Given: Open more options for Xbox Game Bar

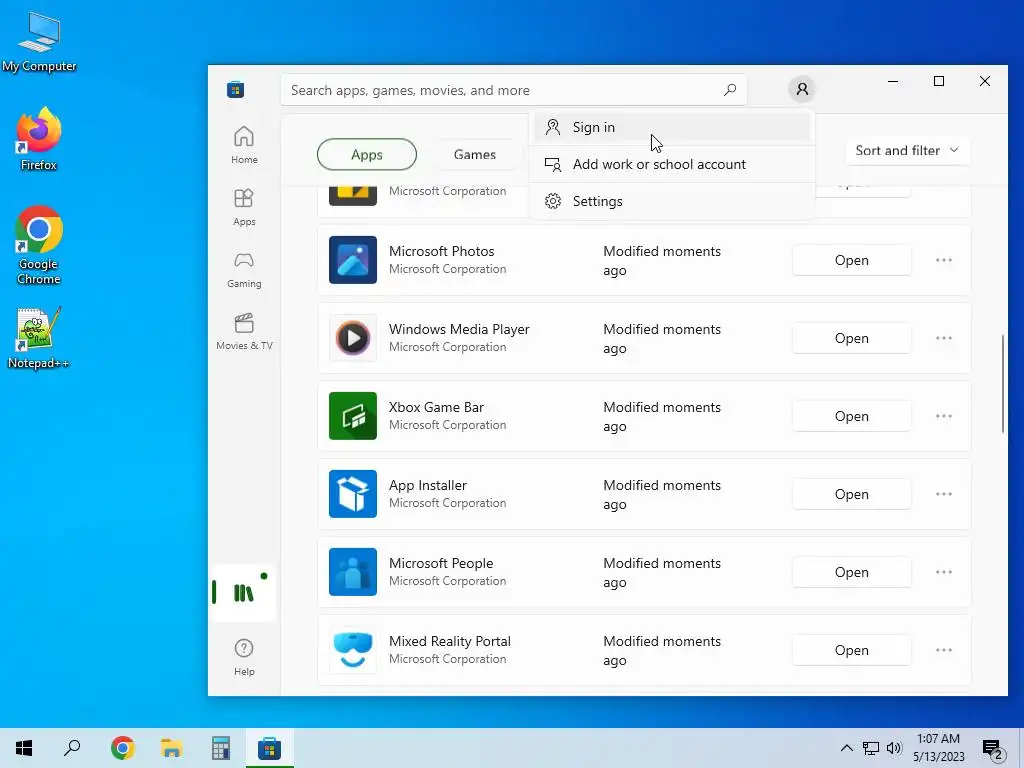Looking at the screenshot, I should [944, 416].
